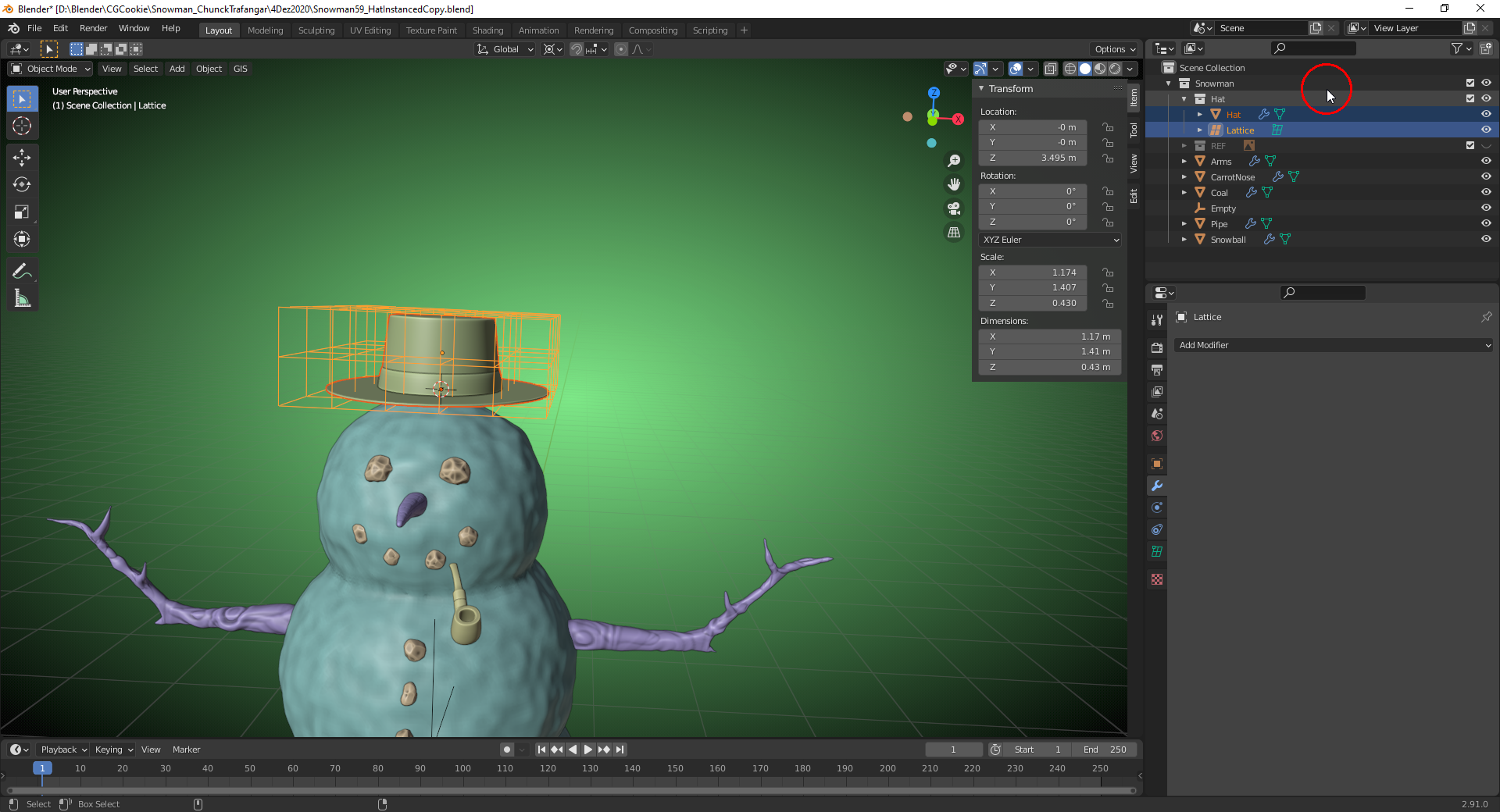Viewport: 1500px width, 812px height.
Task: Toggle snapping magnet
Action: [576, 49]
